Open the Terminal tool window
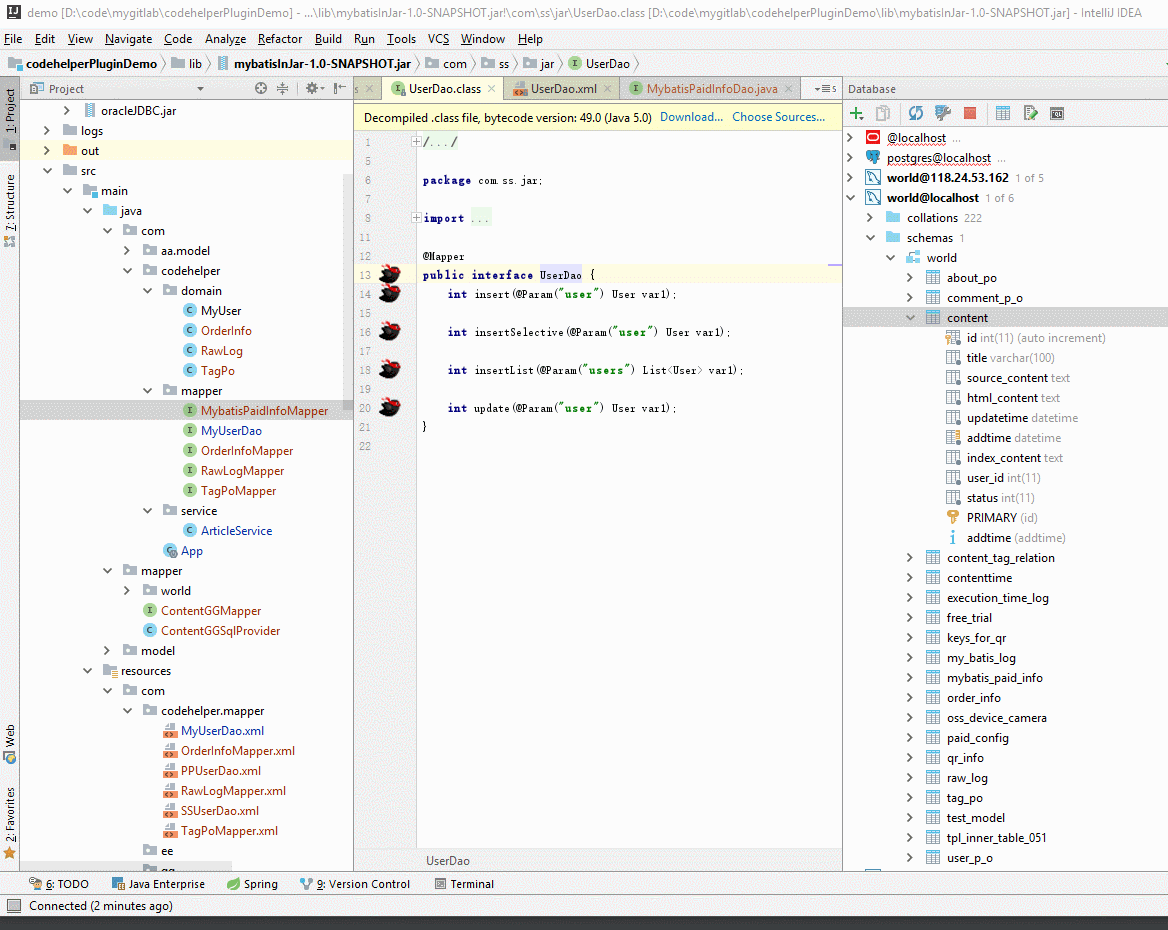 coord(464,884)
